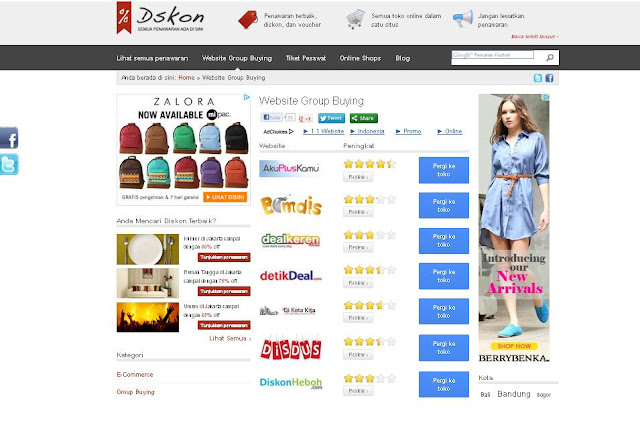Open 'Website Group Buying' menu item

pos(237,58)
